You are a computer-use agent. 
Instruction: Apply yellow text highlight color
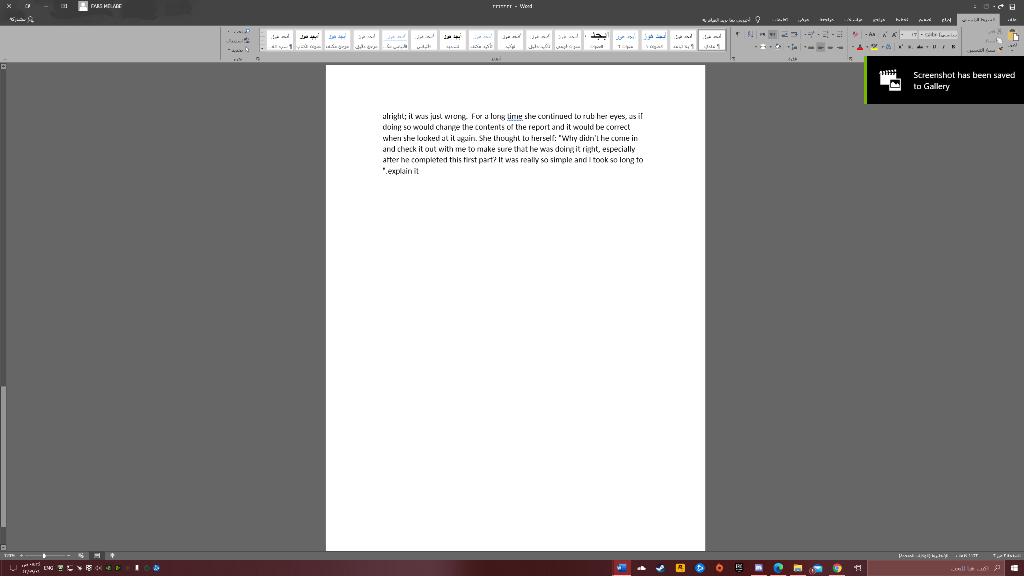(874, 47)
